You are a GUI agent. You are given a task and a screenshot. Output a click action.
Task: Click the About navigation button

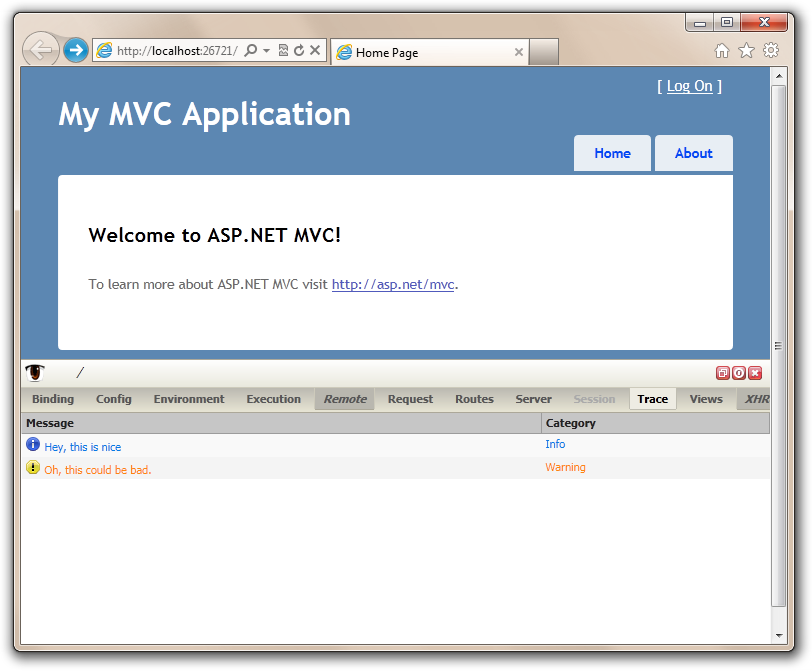(x=693, y=152)
